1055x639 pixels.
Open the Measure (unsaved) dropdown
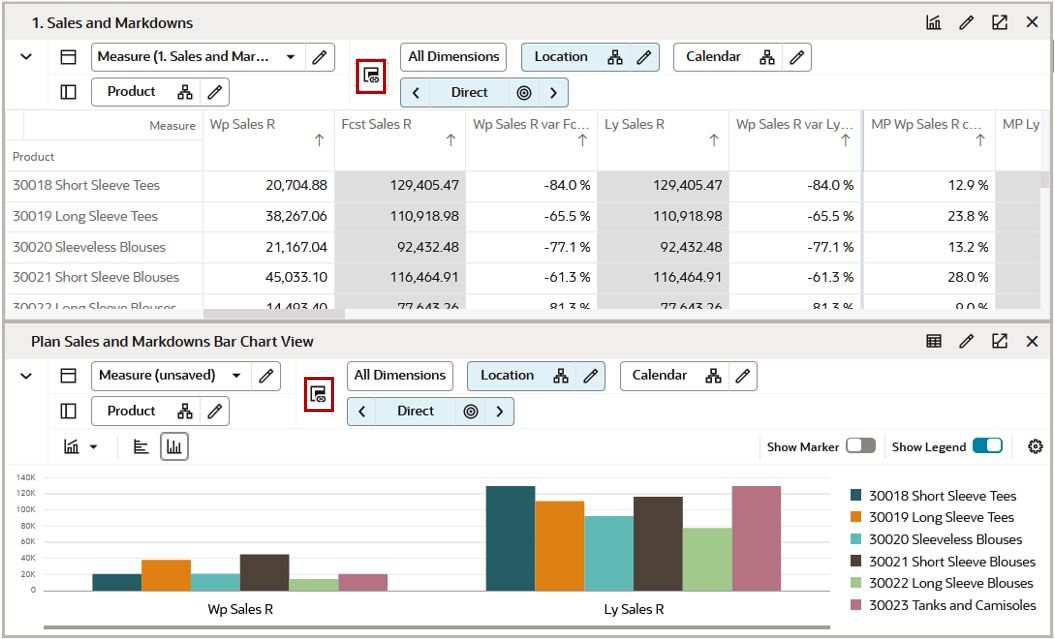point(236,376)
